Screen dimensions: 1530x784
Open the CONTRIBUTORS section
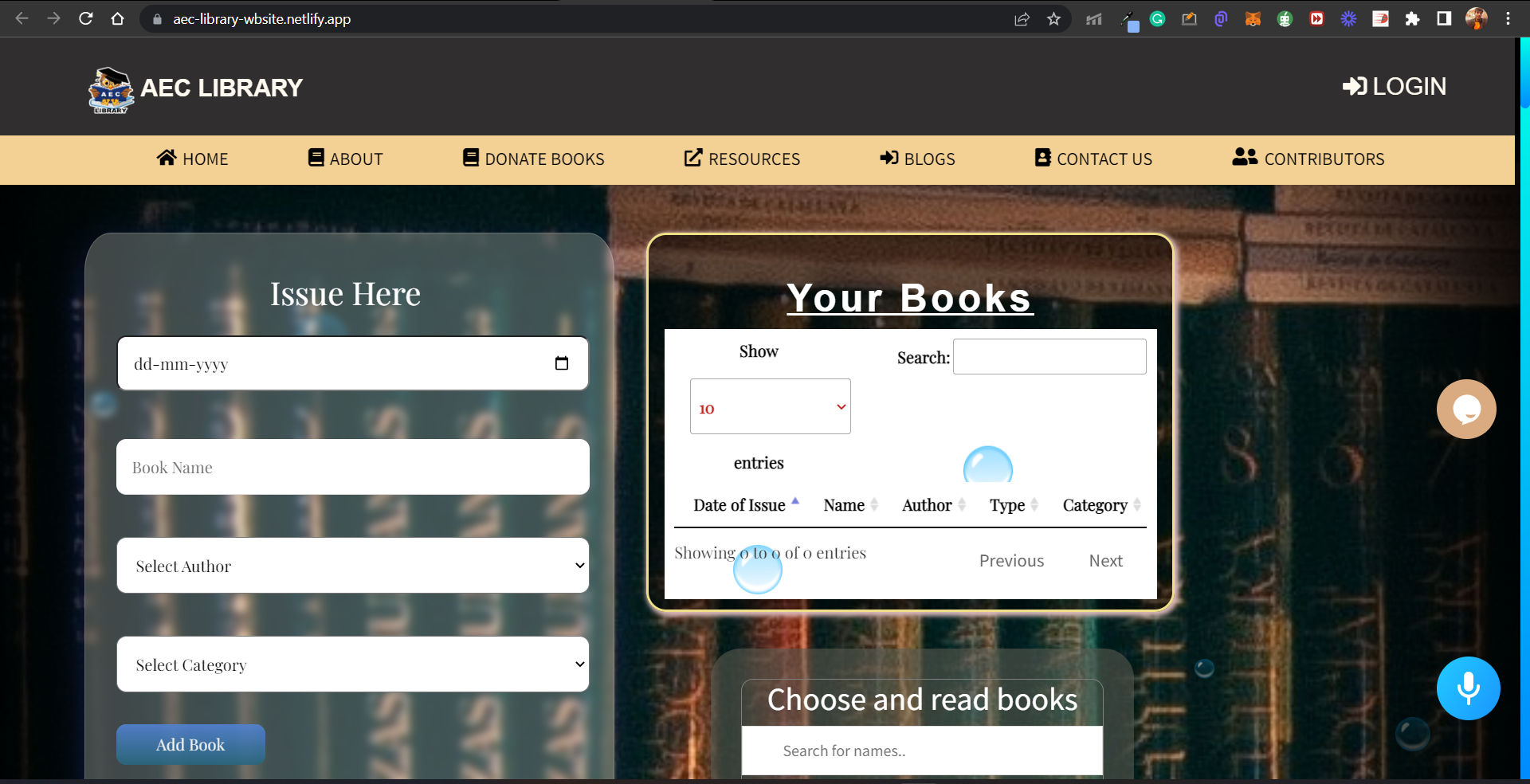tap(1308, 159)
